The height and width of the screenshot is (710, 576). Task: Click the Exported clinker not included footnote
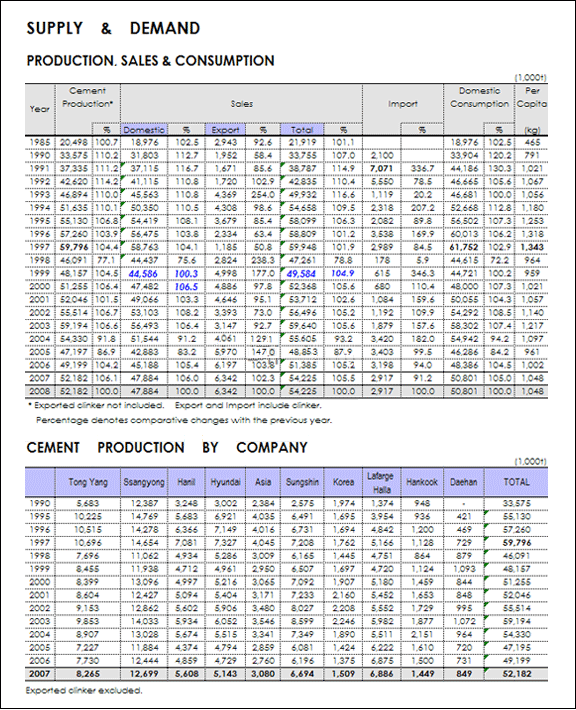[96, 405]
